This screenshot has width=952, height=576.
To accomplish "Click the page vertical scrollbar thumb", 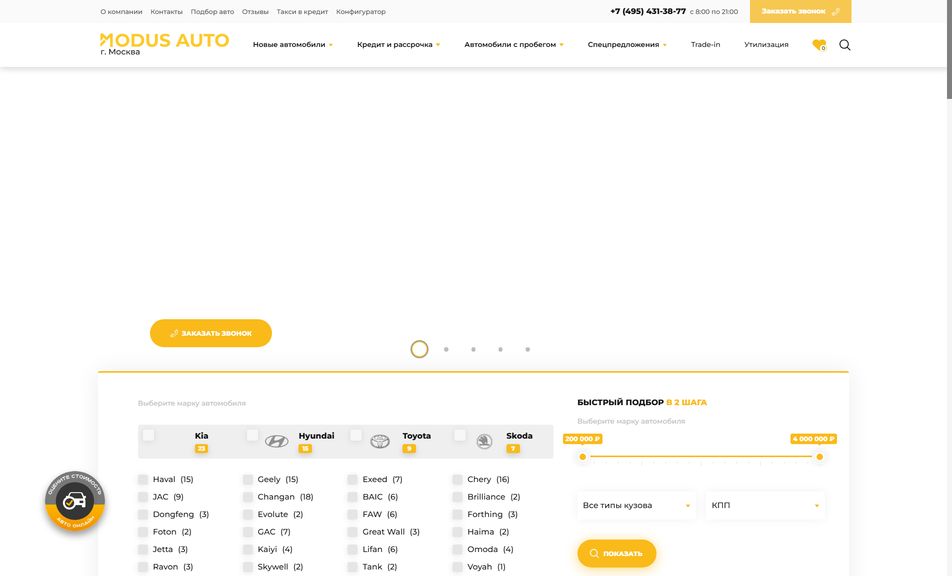I will [949, 49].
